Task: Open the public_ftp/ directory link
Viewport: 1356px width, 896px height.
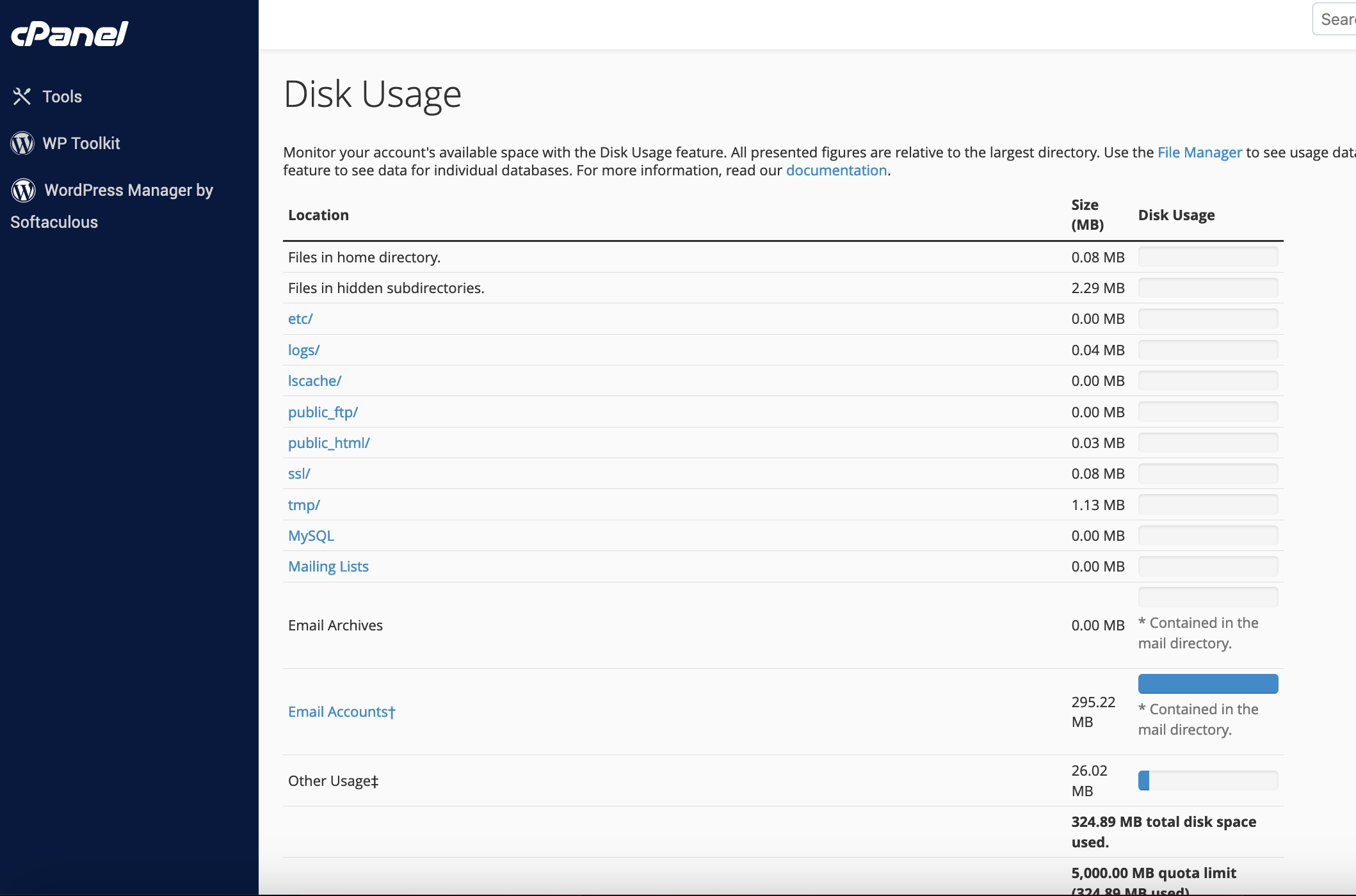Action: click(x=323, y=412)
